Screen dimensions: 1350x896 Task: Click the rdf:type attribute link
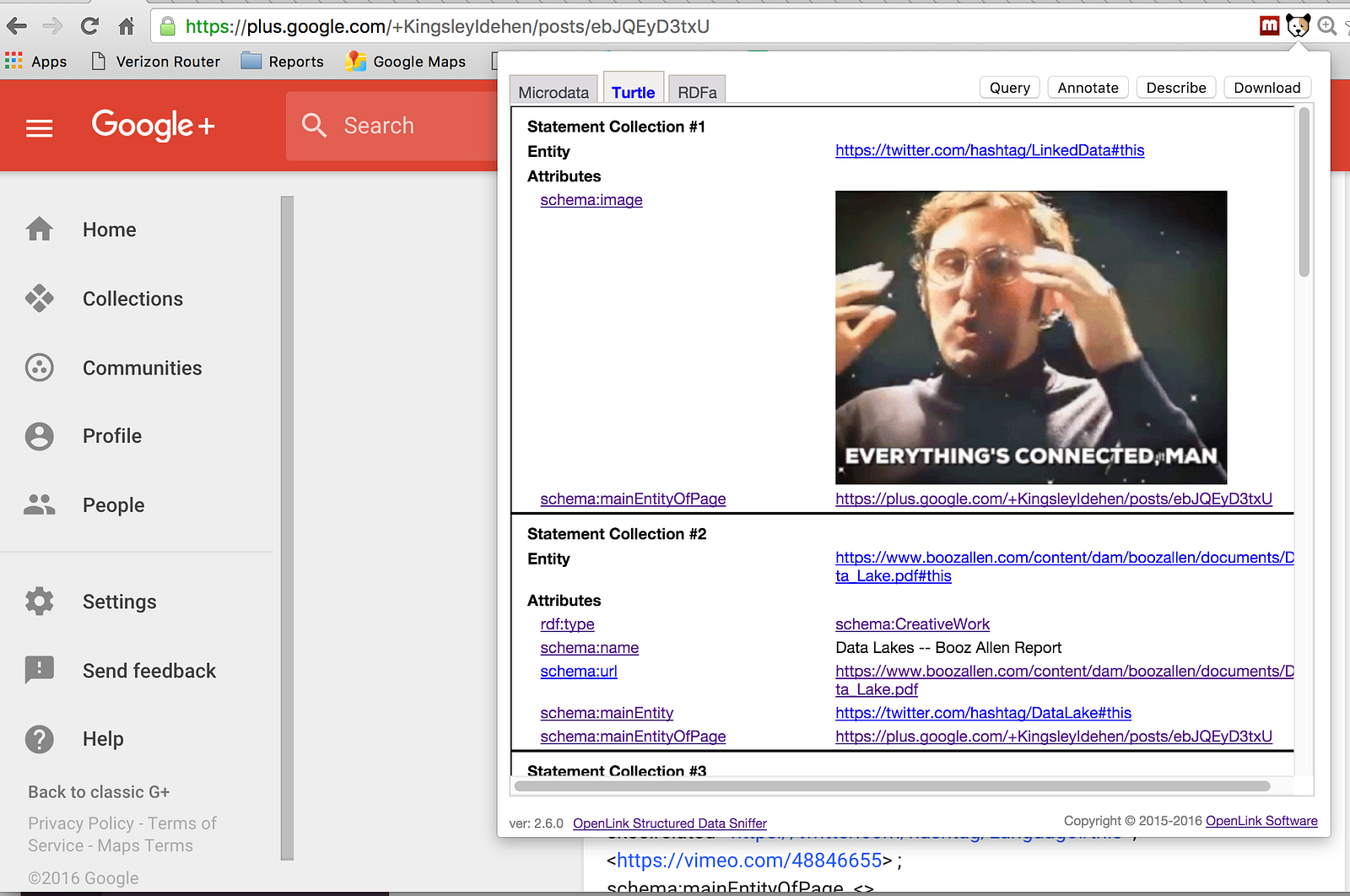pos(567,624)
